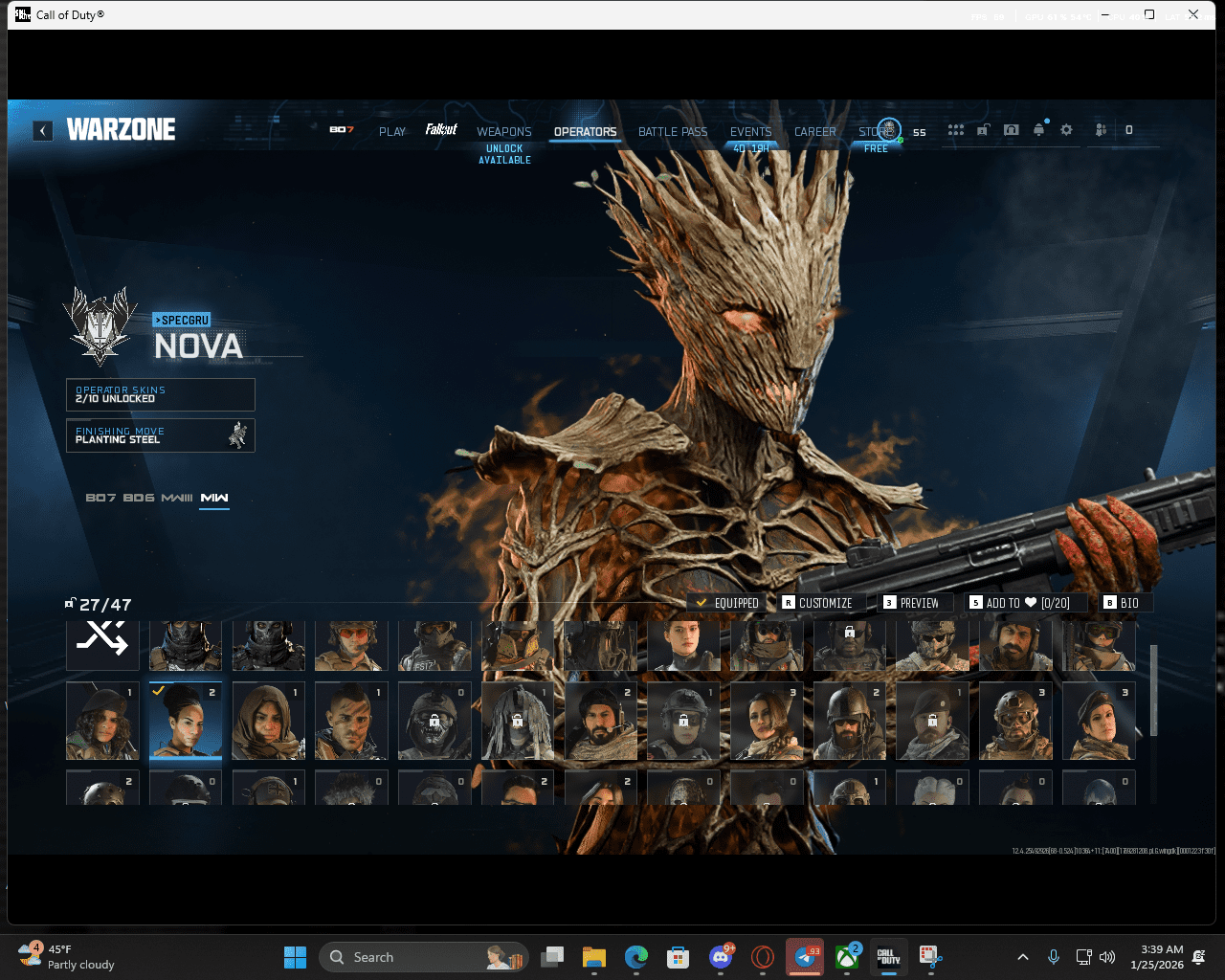The height and width of the screenshot is (980, 1225).
Task: Click the operator grid vertical scrollbar
Action: 1153,689
